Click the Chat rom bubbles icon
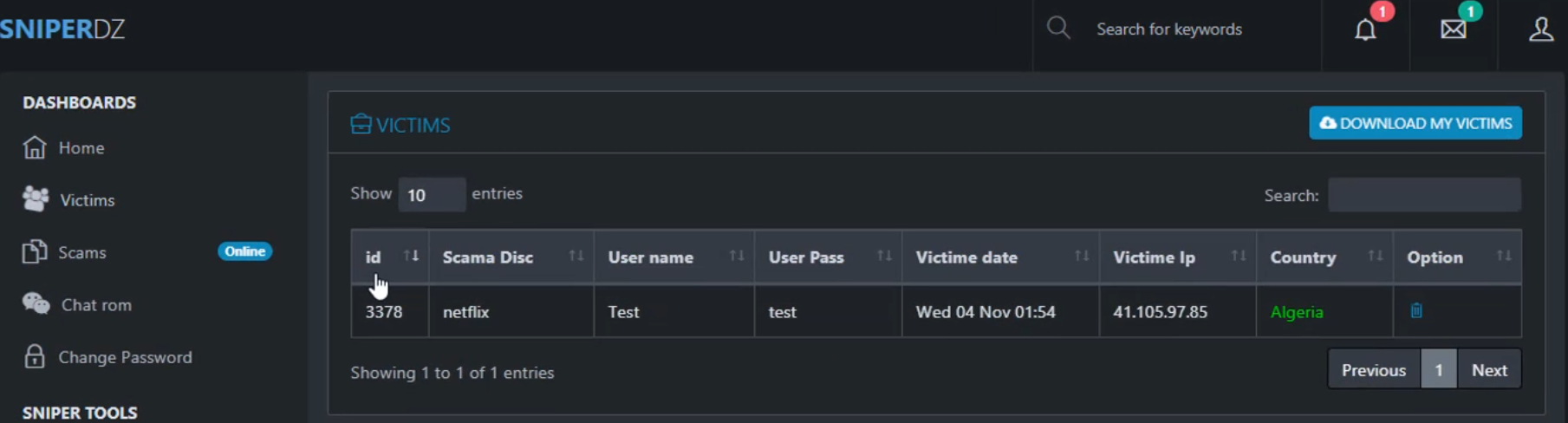 pyautogui.click(x=36, y=304)
